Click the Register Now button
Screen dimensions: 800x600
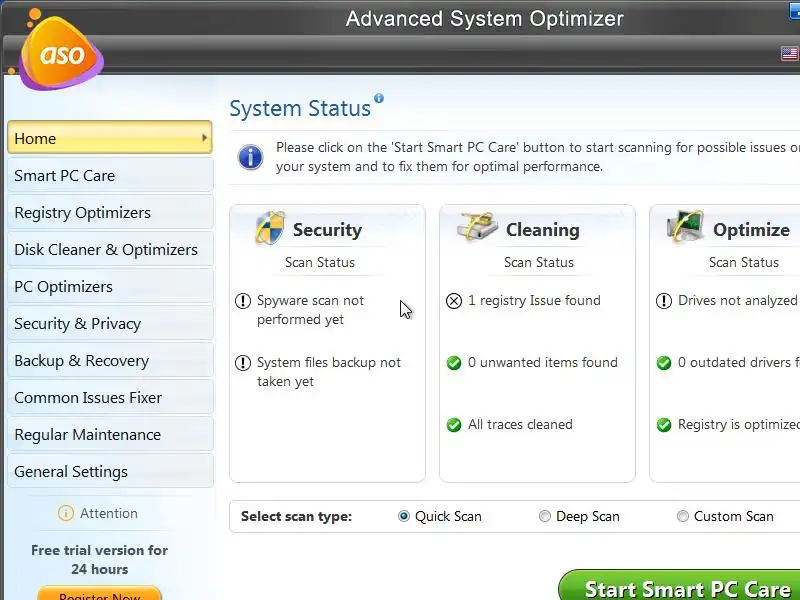click(x=99, y=593)
